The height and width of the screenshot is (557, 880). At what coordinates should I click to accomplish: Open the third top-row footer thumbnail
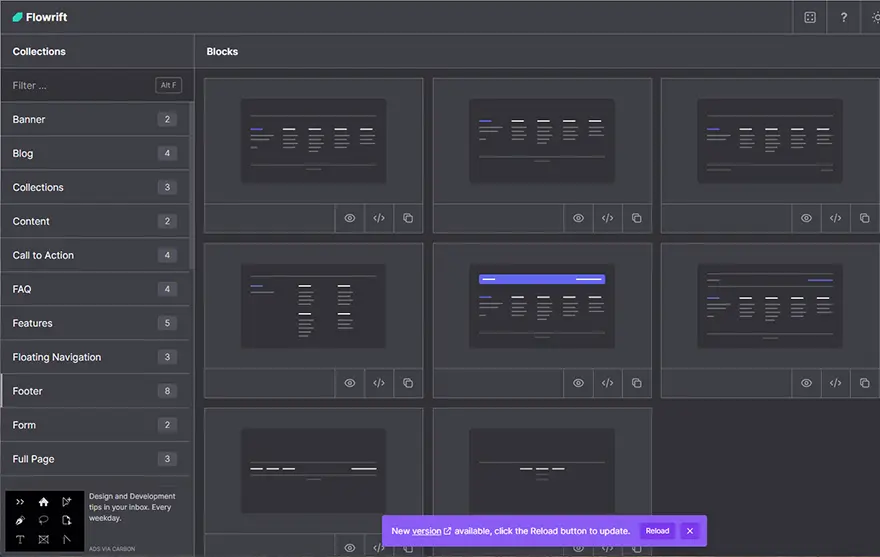pyautogui.click(x=770, y=141)
